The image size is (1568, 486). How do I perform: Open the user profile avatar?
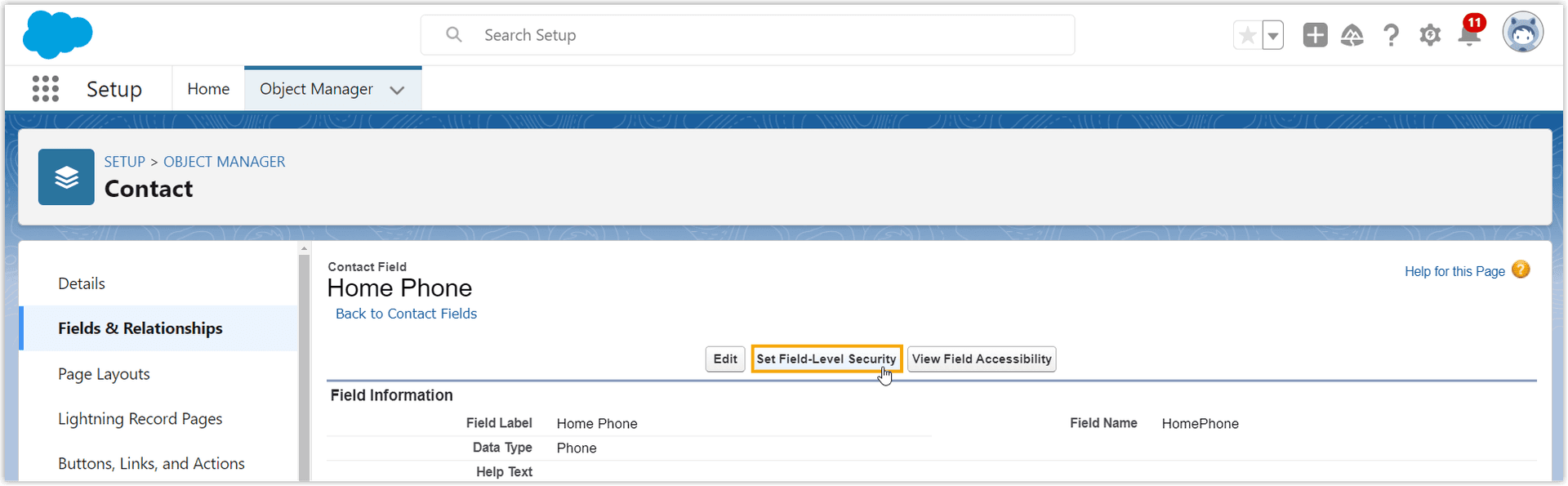(x=1523, y=33)
